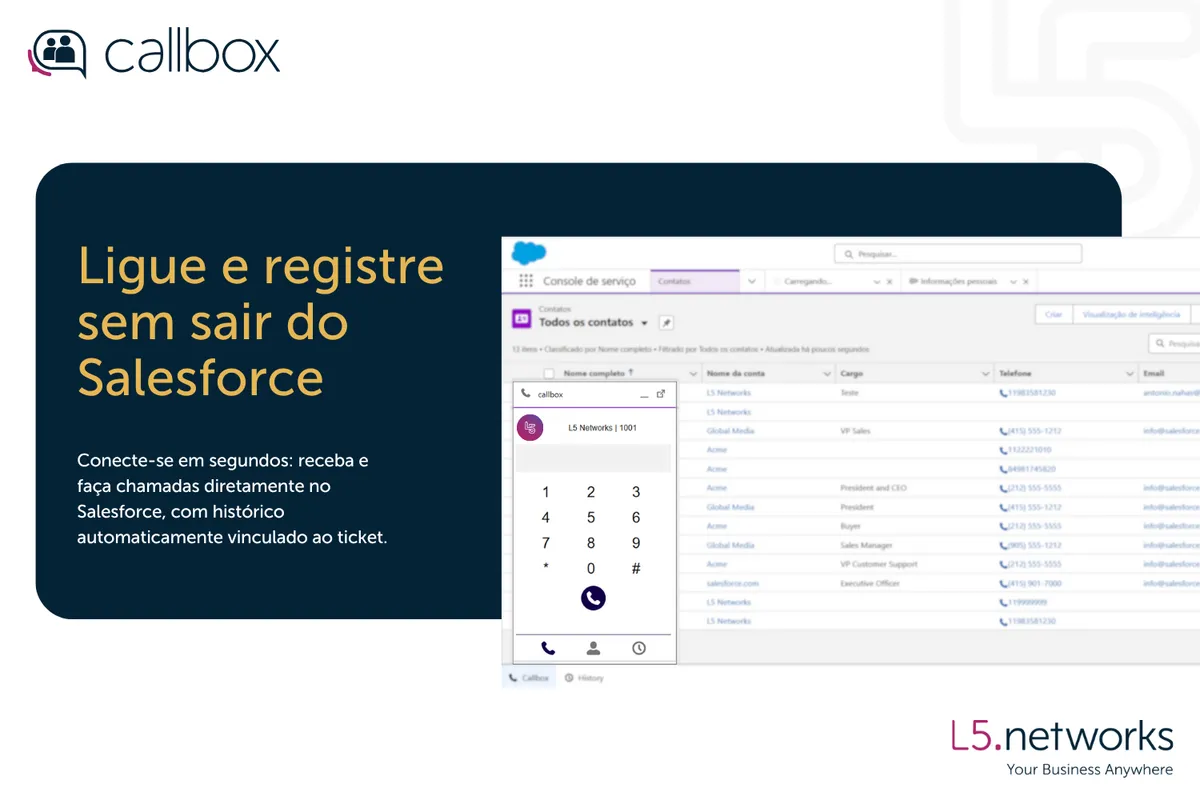Dial digit 9 on callbox keypad
1200x800 pixels.
pos(636,543)
